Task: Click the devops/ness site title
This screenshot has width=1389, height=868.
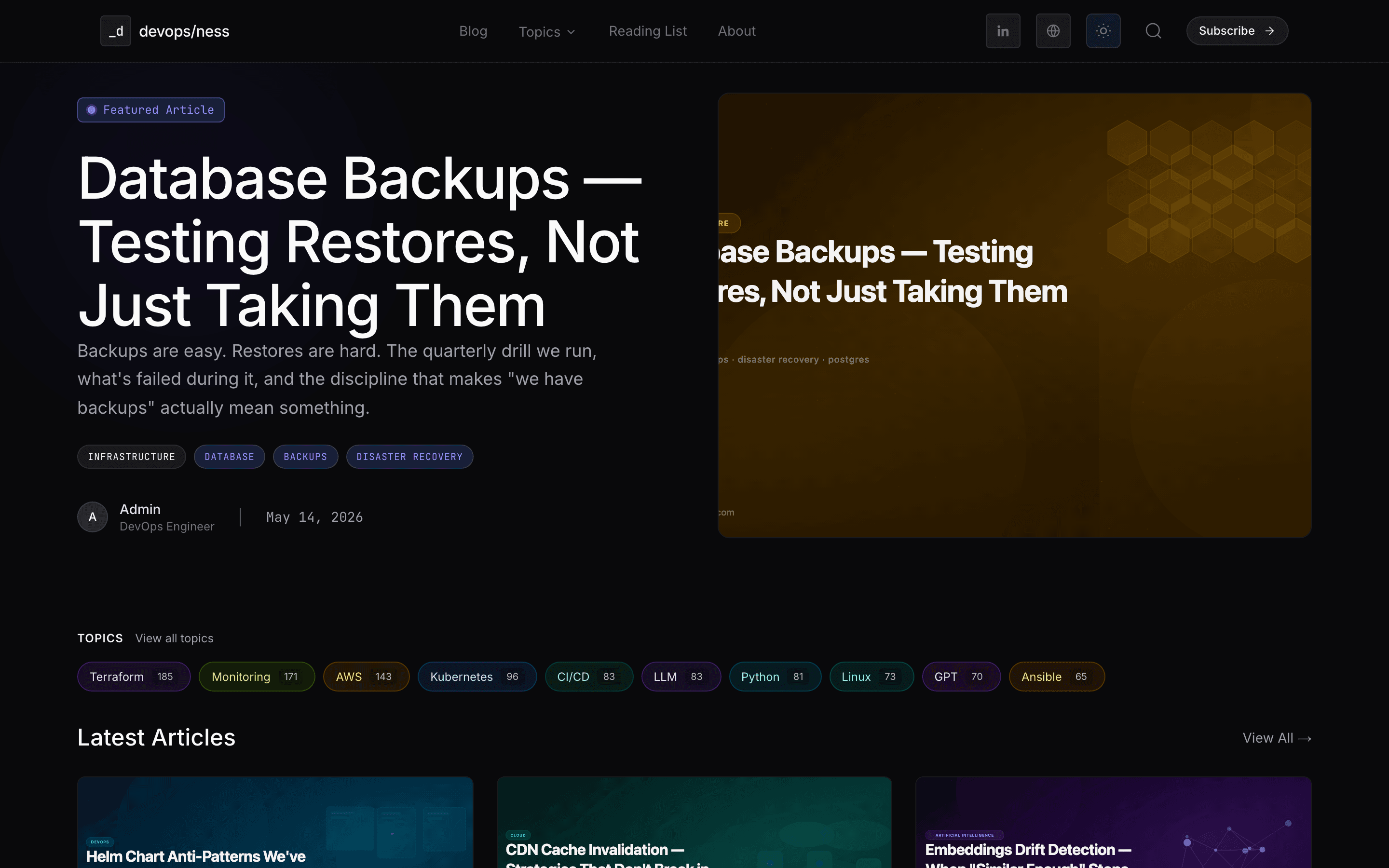Action: [x=184, y=31]
